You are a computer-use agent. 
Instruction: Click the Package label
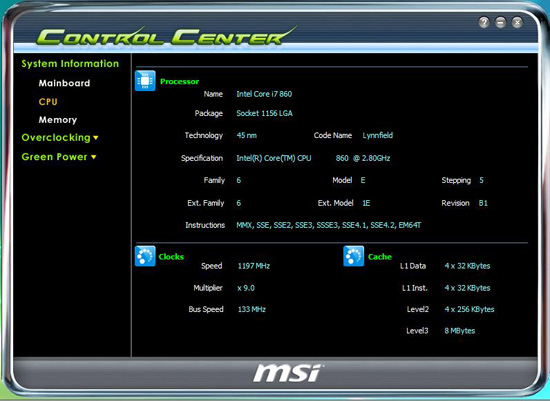(x=209, y=113)
